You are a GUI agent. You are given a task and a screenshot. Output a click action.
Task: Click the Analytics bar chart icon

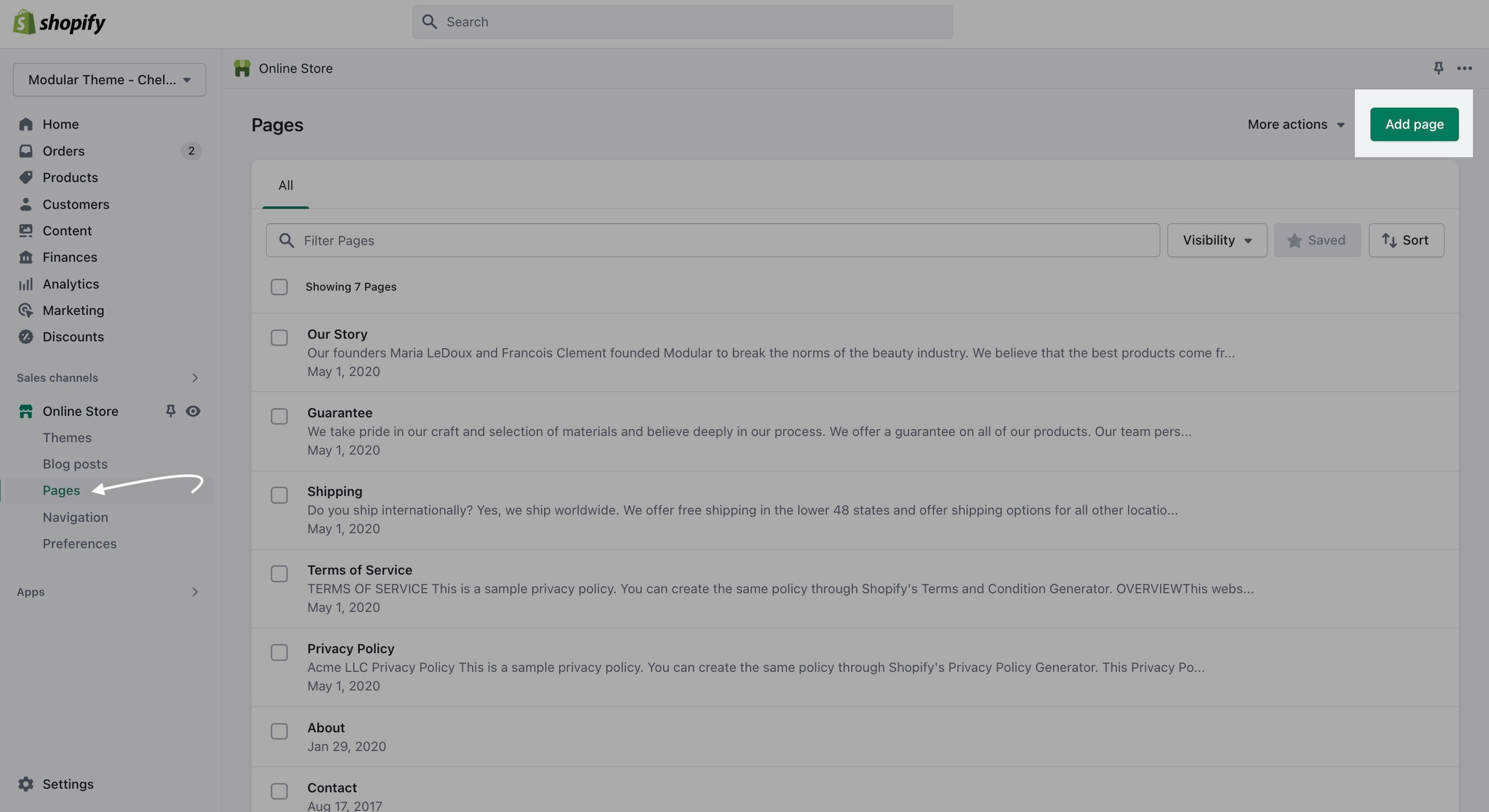[x=26, y=284]
